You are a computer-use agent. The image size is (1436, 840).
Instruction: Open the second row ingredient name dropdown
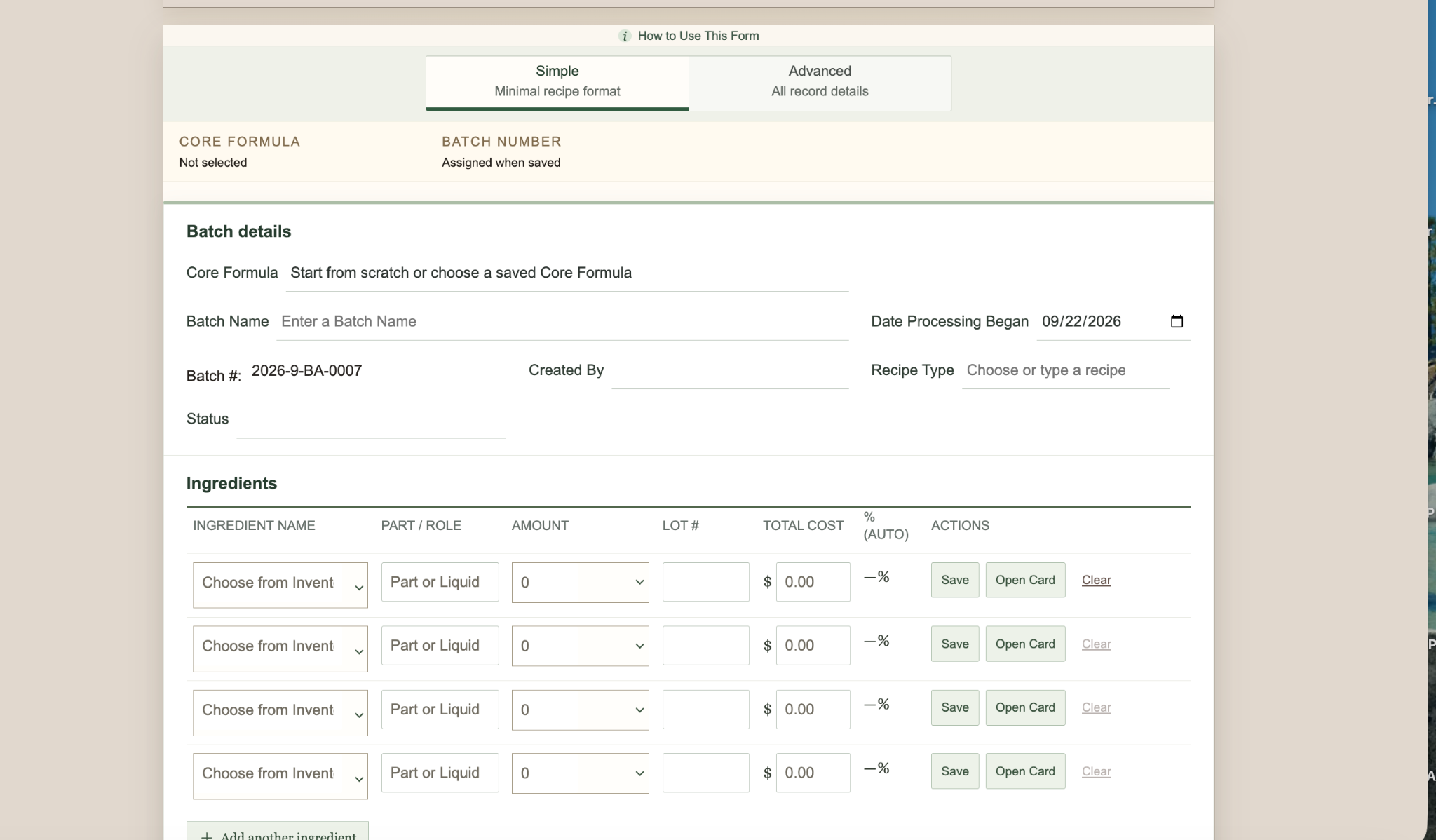[280, 649]
